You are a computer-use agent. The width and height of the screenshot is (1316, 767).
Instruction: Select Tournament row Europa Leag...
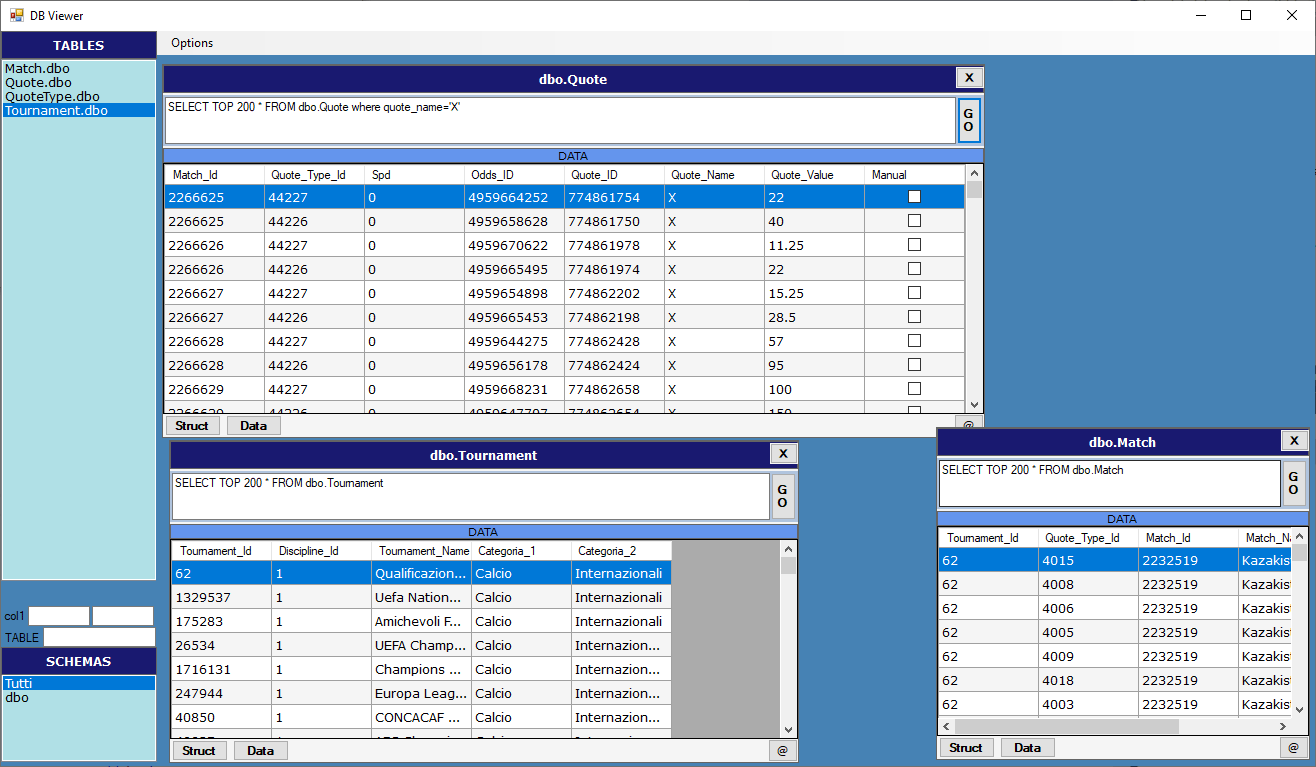click(421, 693)
